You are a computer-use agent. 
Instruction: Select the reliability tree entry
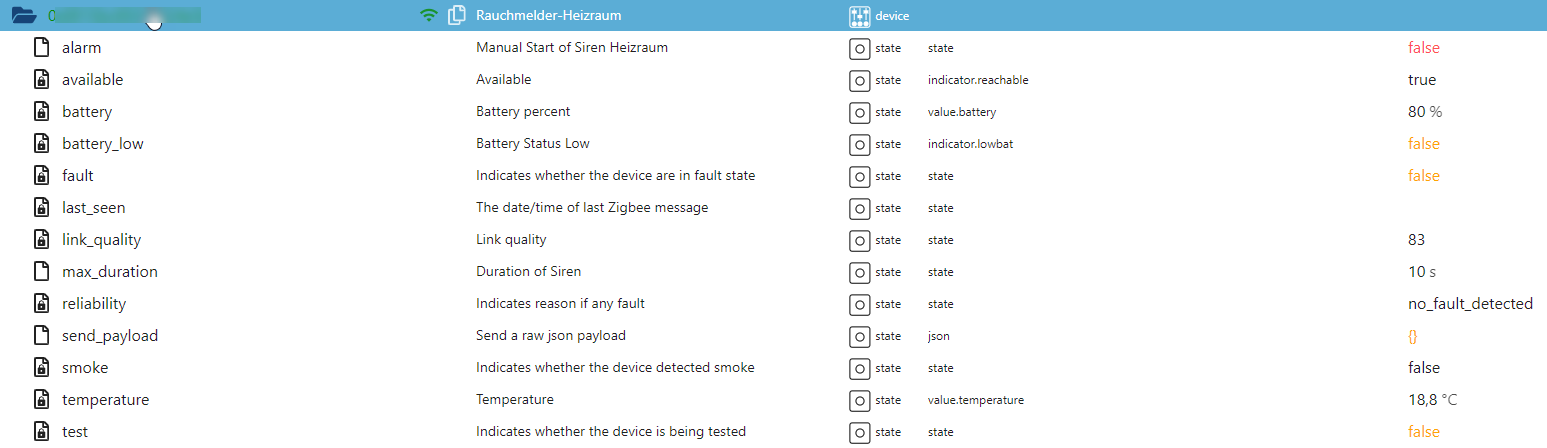pos(94,304)
